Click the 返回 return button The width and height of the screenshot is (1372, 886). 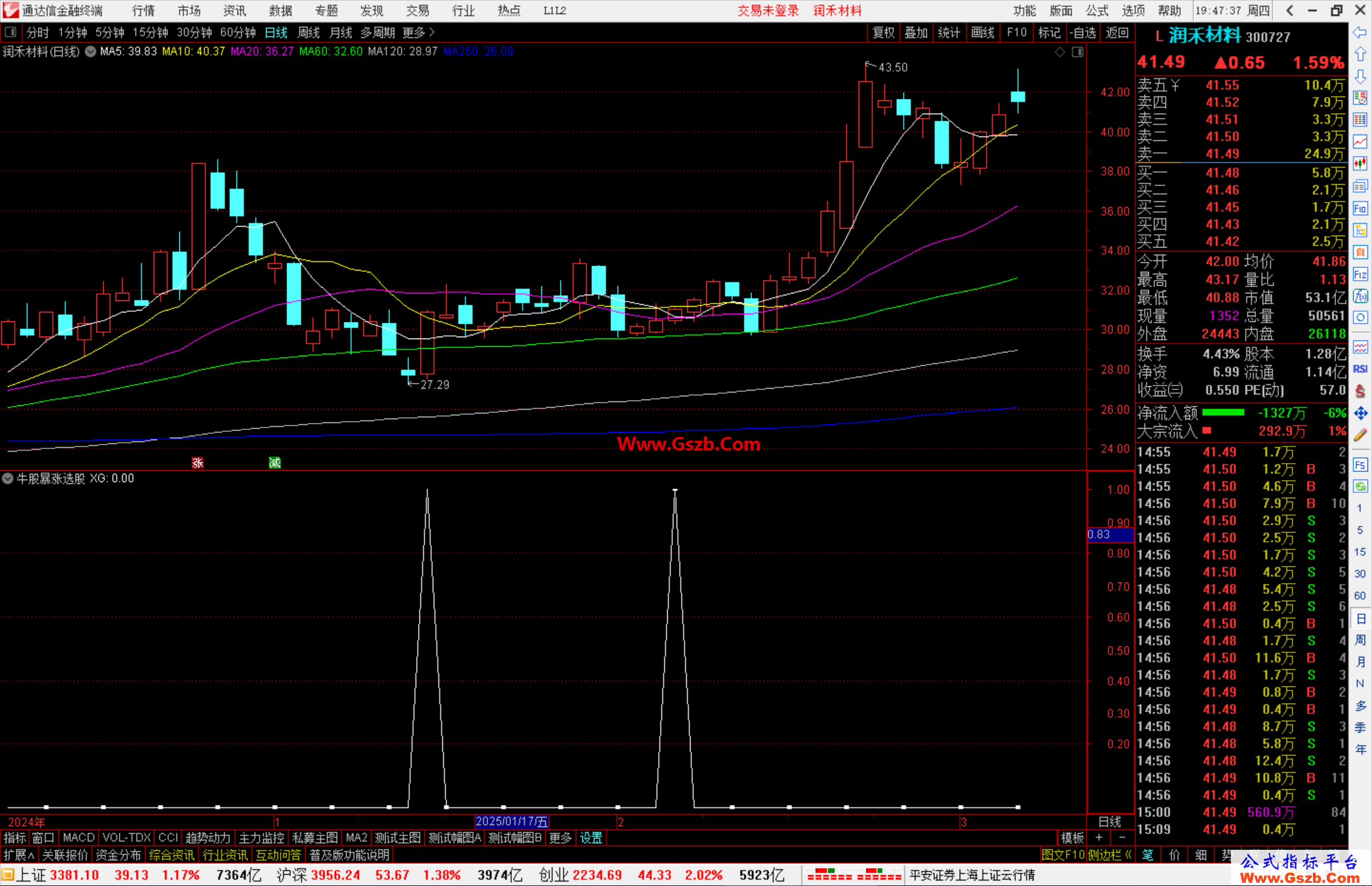tap(1117, 32)
